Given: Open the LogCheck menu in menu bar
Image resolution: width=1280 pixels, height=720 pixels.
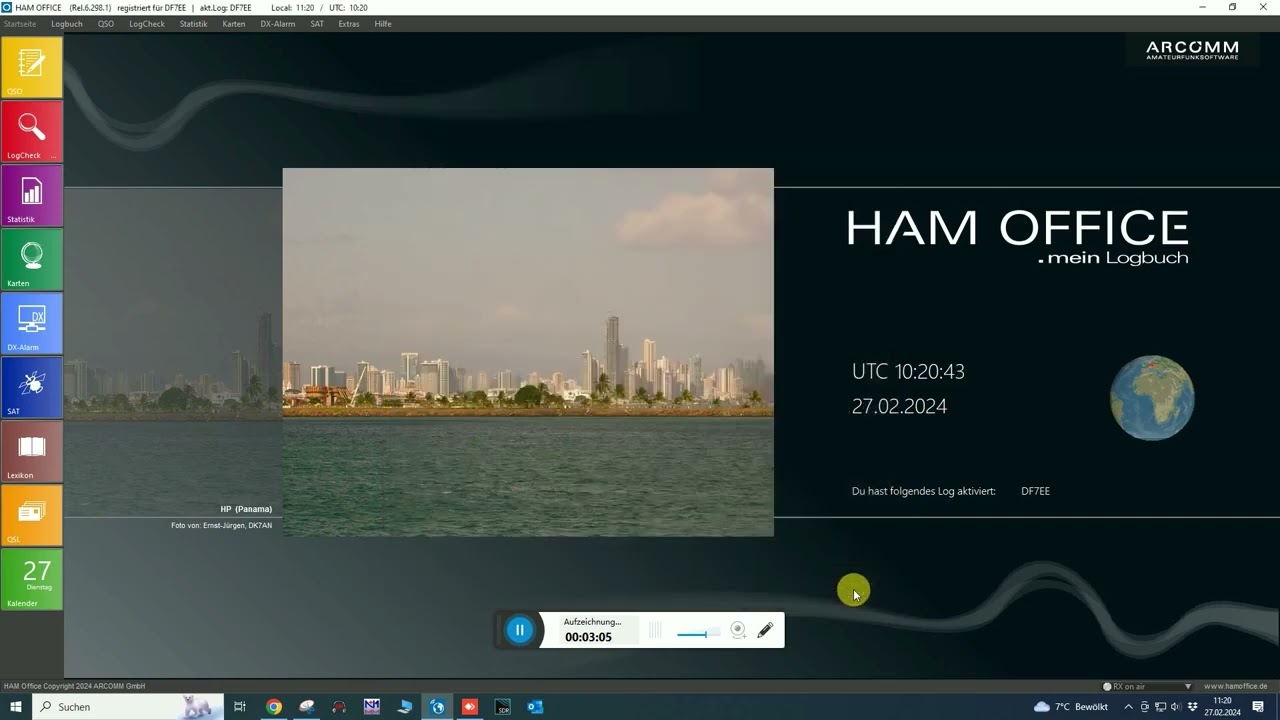Looking at the screenshot, I should [147, 24].
